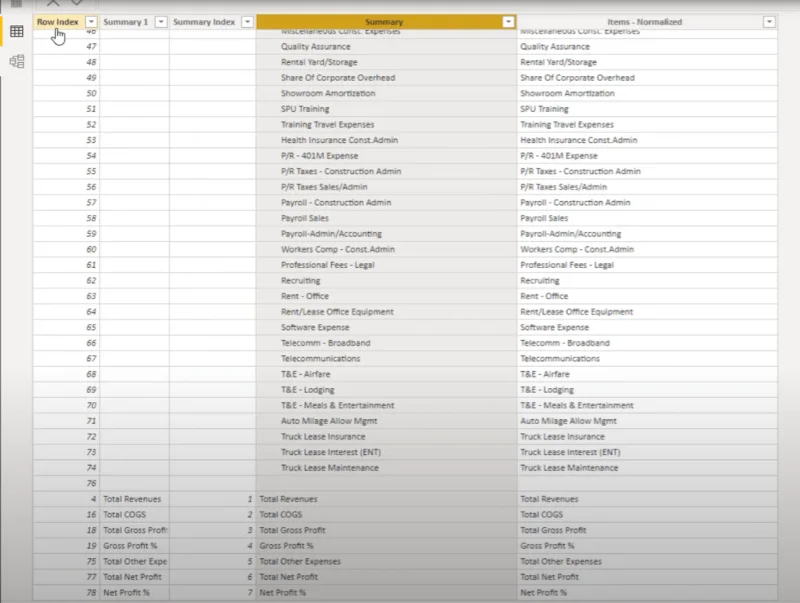This screenshot has height=603, width=800.
Task: Click Net Profit % in Items - Normalized column
Action: click(543, 593)
